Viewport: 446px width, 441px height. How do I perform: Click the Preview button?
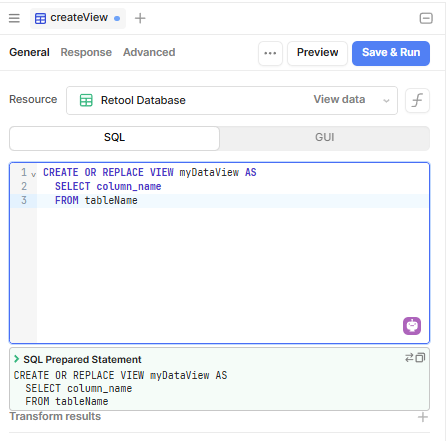[x=317, y=53]
